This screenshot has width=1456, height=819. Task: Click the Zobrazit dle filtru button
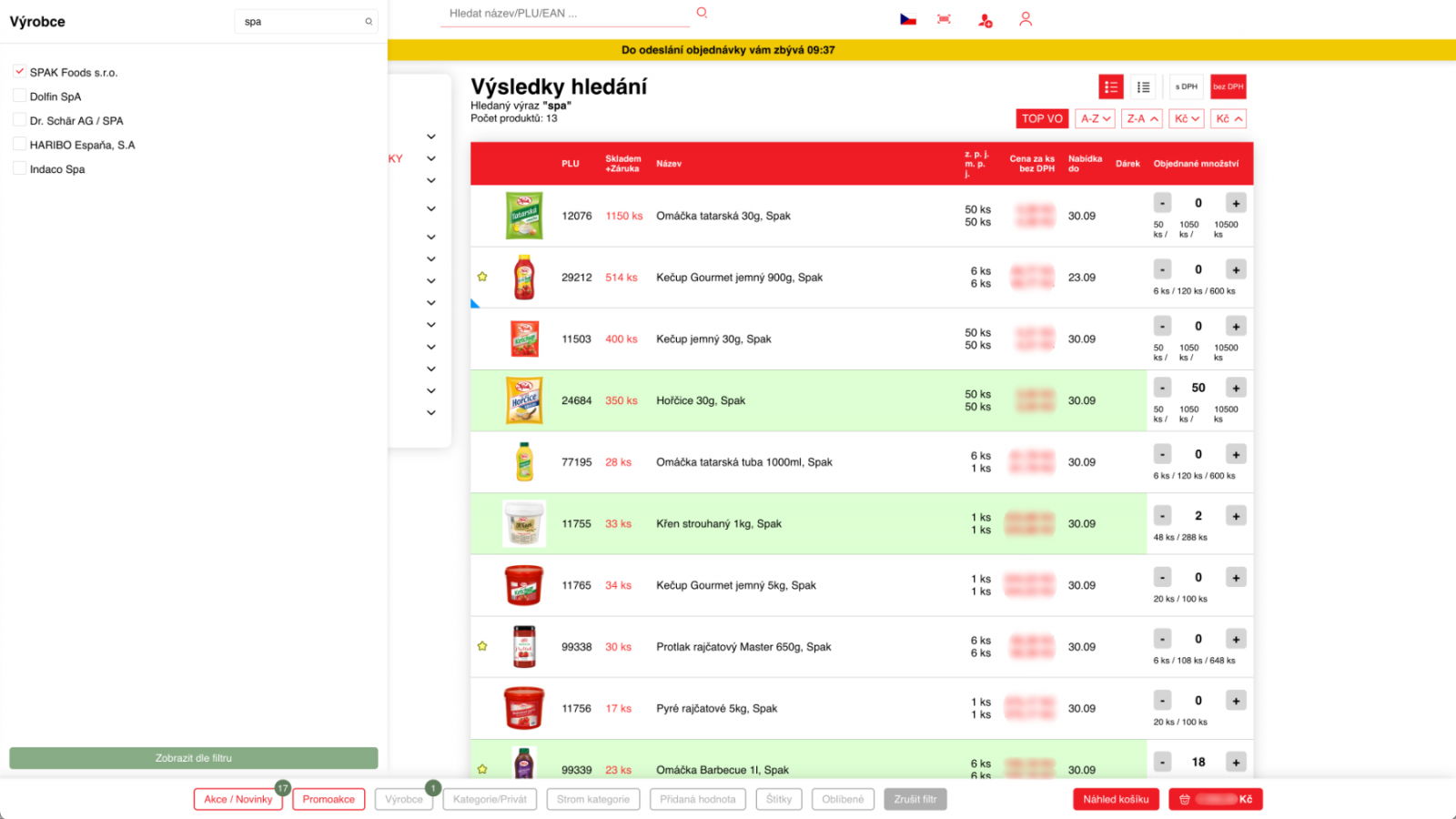[194, 758]
